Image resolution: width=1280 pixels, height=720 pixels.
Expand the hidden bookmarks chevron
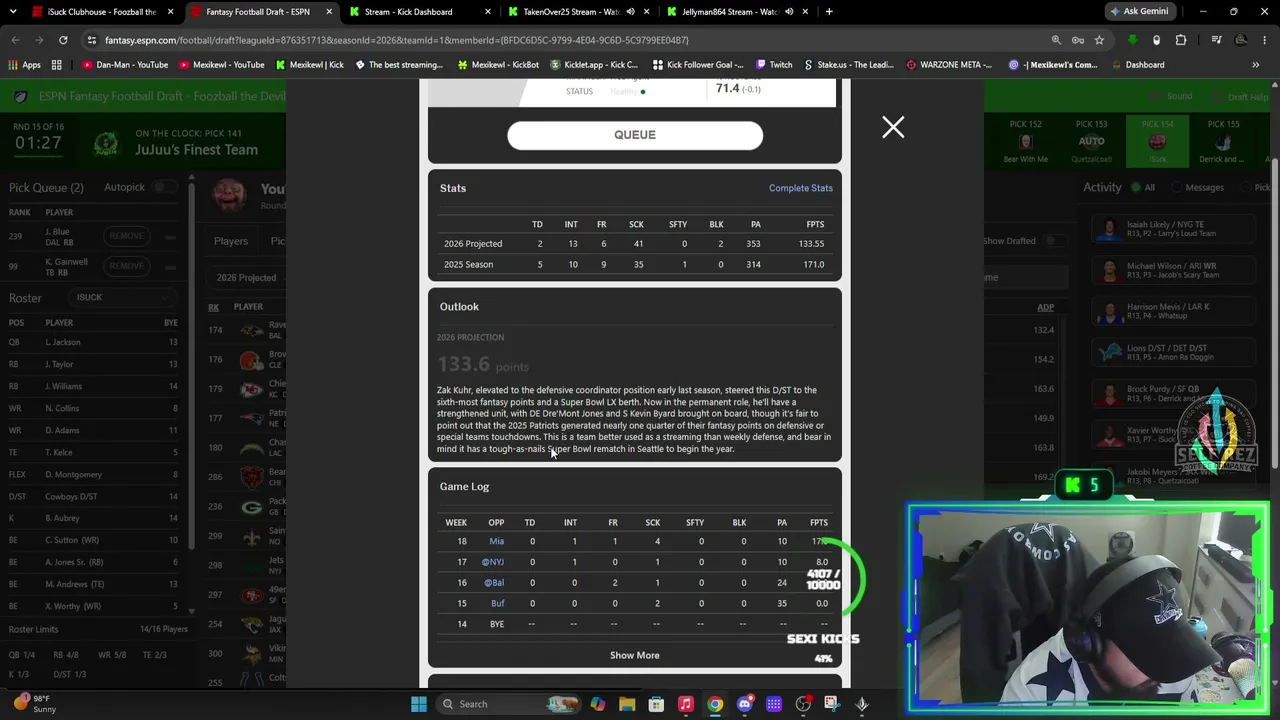click(1256, 65)
